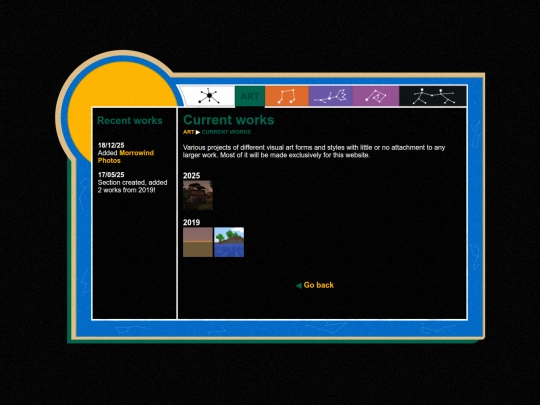Click the Current works heading
Screen dimensions: 540x405
click(229, 120)
